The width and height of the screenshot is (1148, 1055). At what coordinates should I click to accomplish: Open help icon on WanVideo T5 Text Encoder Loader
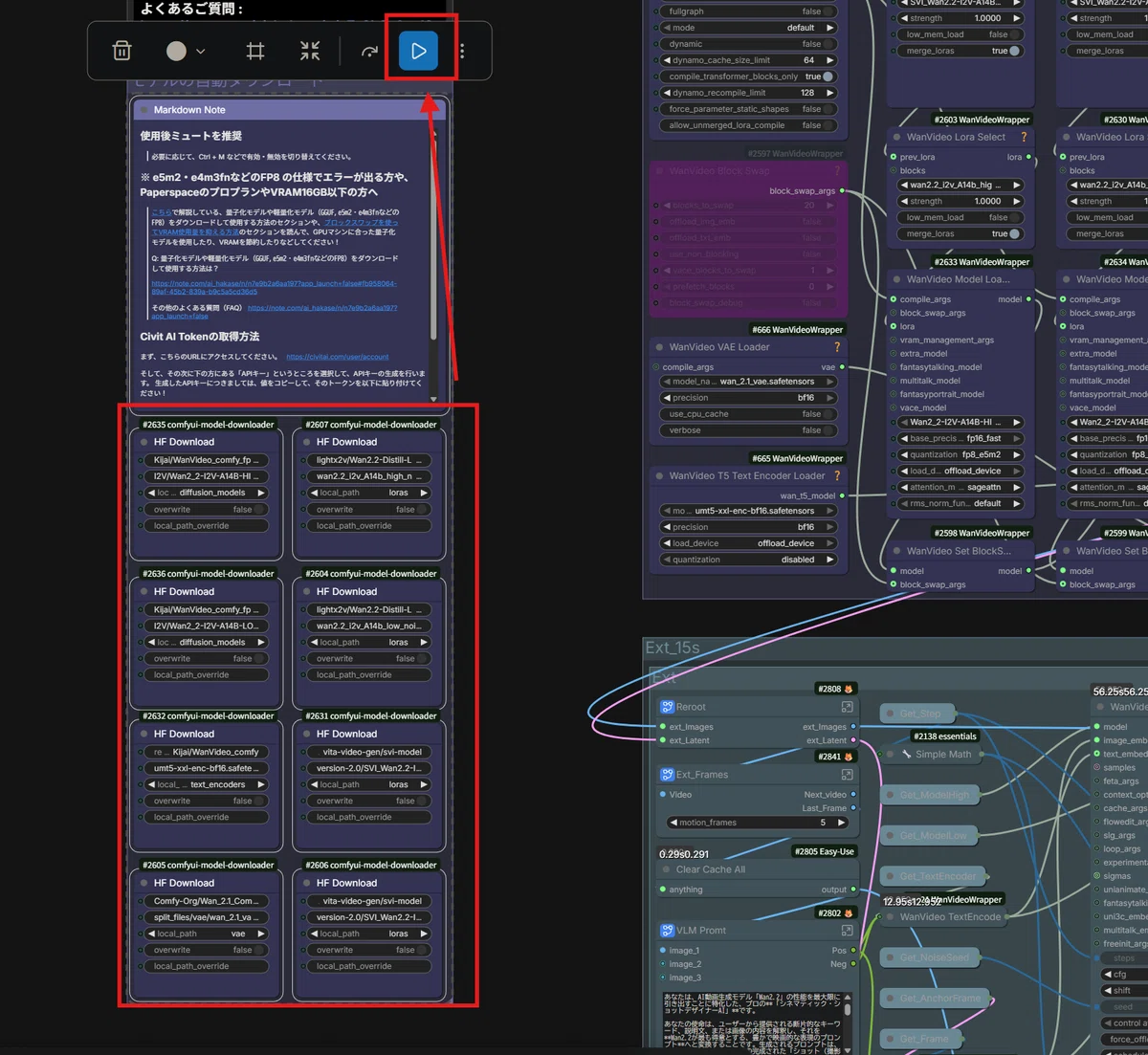click(x=837, y=475)
